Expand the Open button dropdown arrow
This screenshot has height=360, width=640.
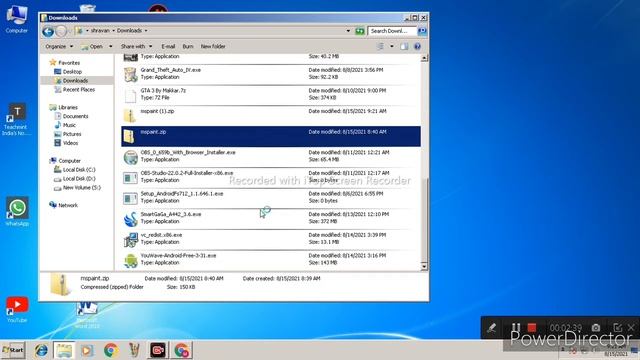111,47
